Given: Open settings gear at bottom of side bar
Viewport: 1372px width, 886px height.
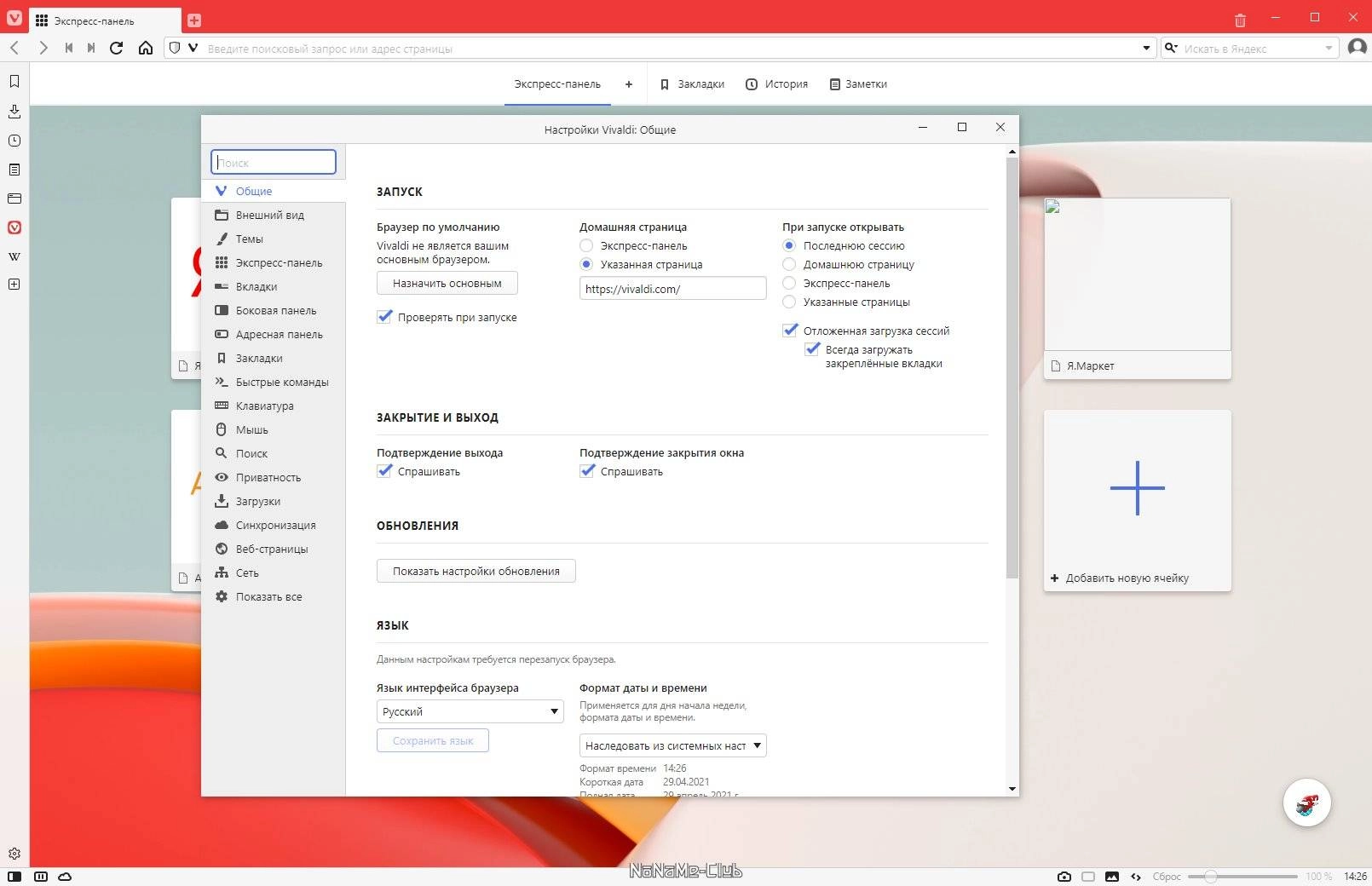Looking at the screenshot, I should 14,854.
